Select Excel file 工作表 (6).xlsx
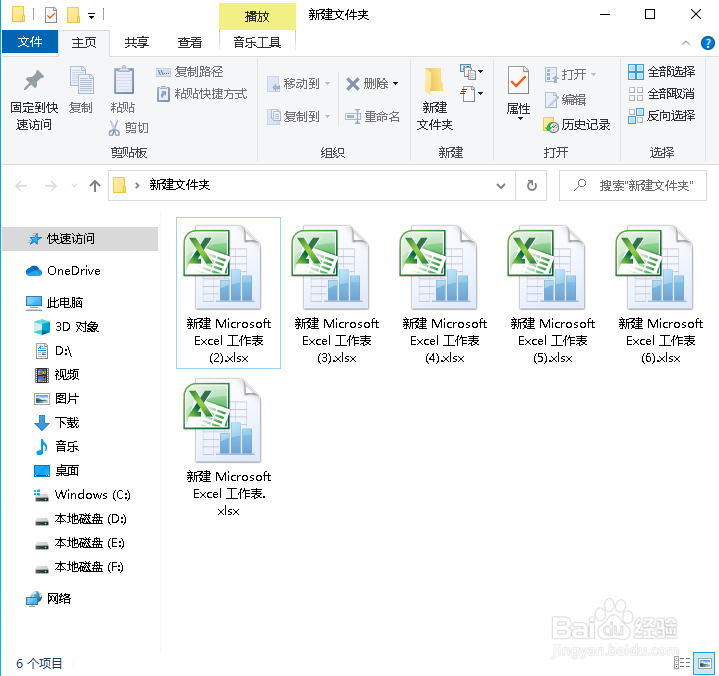 coord(660,294)
